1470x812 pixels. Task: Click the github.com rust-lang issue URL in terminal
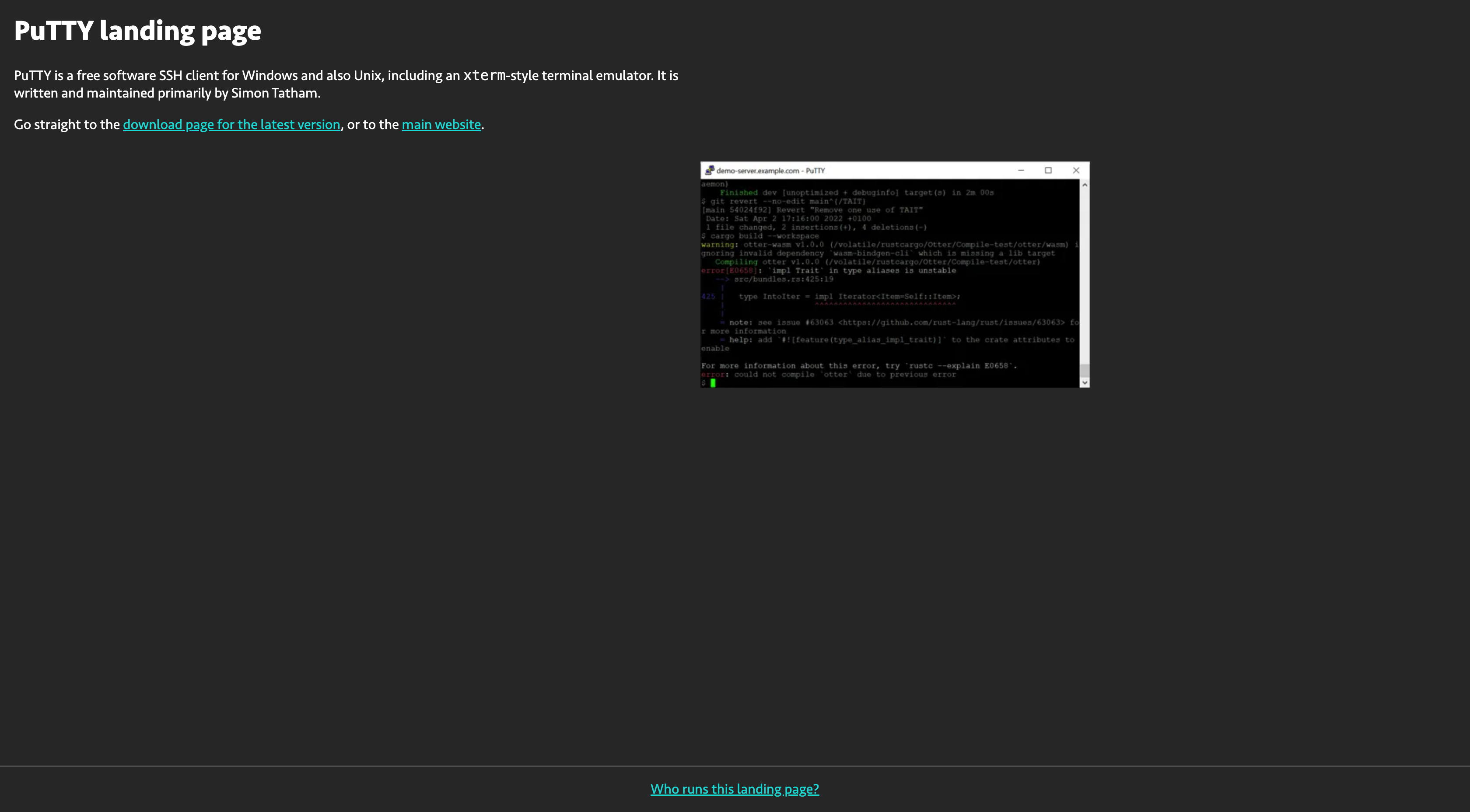click(x=951, y=322)
